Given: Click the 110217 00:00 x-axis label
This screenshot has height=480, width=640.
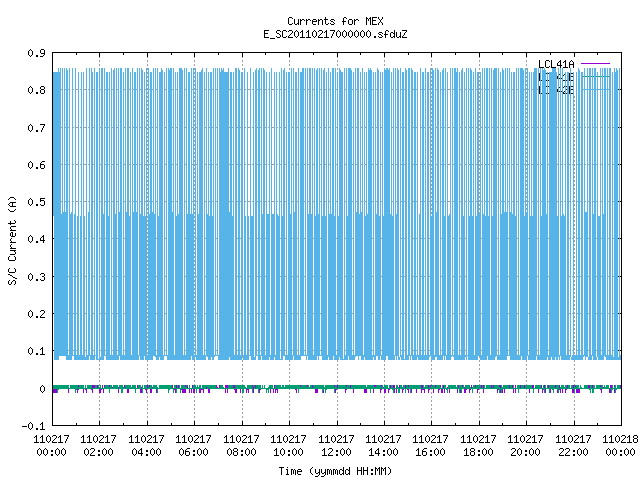Looking at the screenshot, I should tap(51, 446).
